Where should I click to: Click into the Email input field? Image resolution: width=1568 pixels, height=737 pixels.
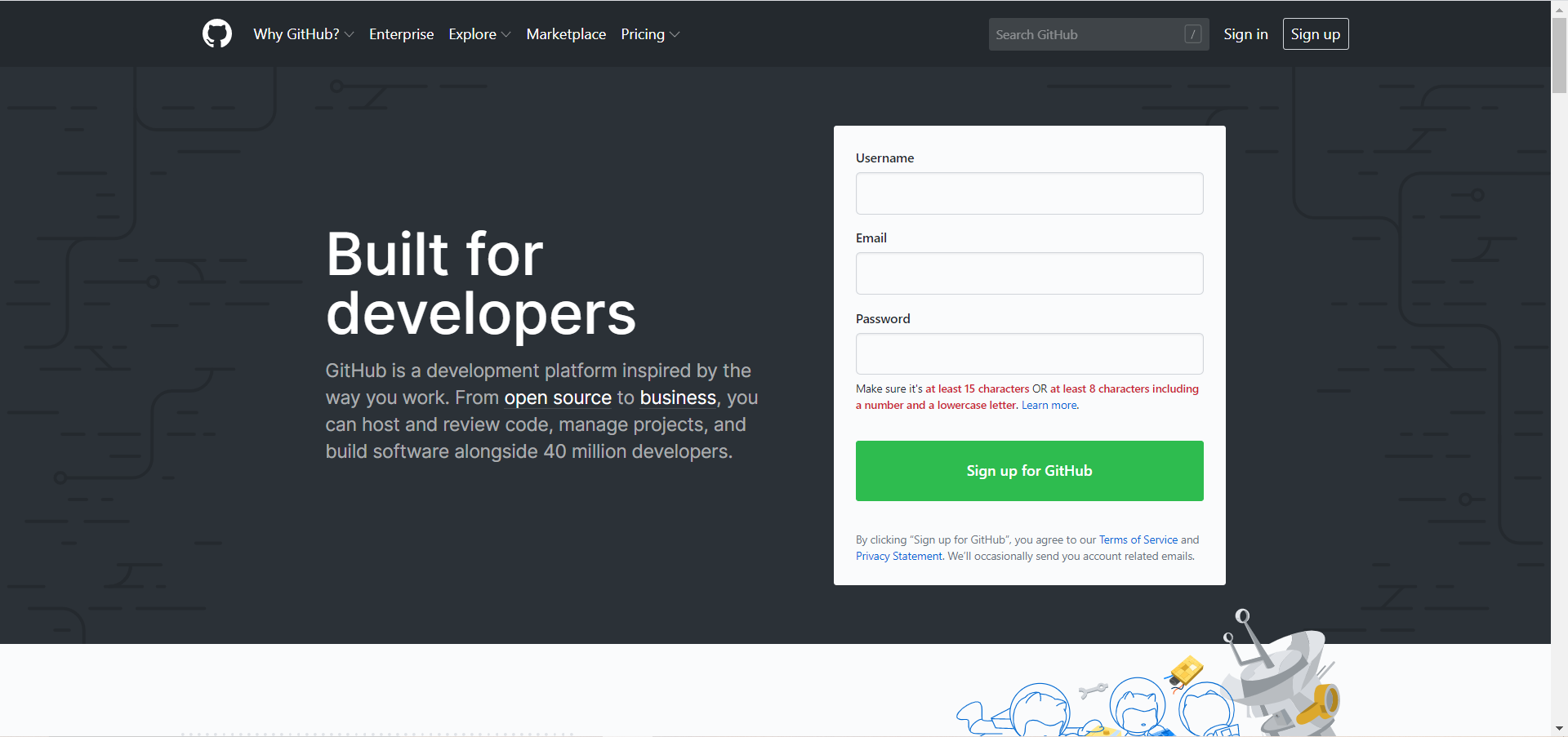1029,273
